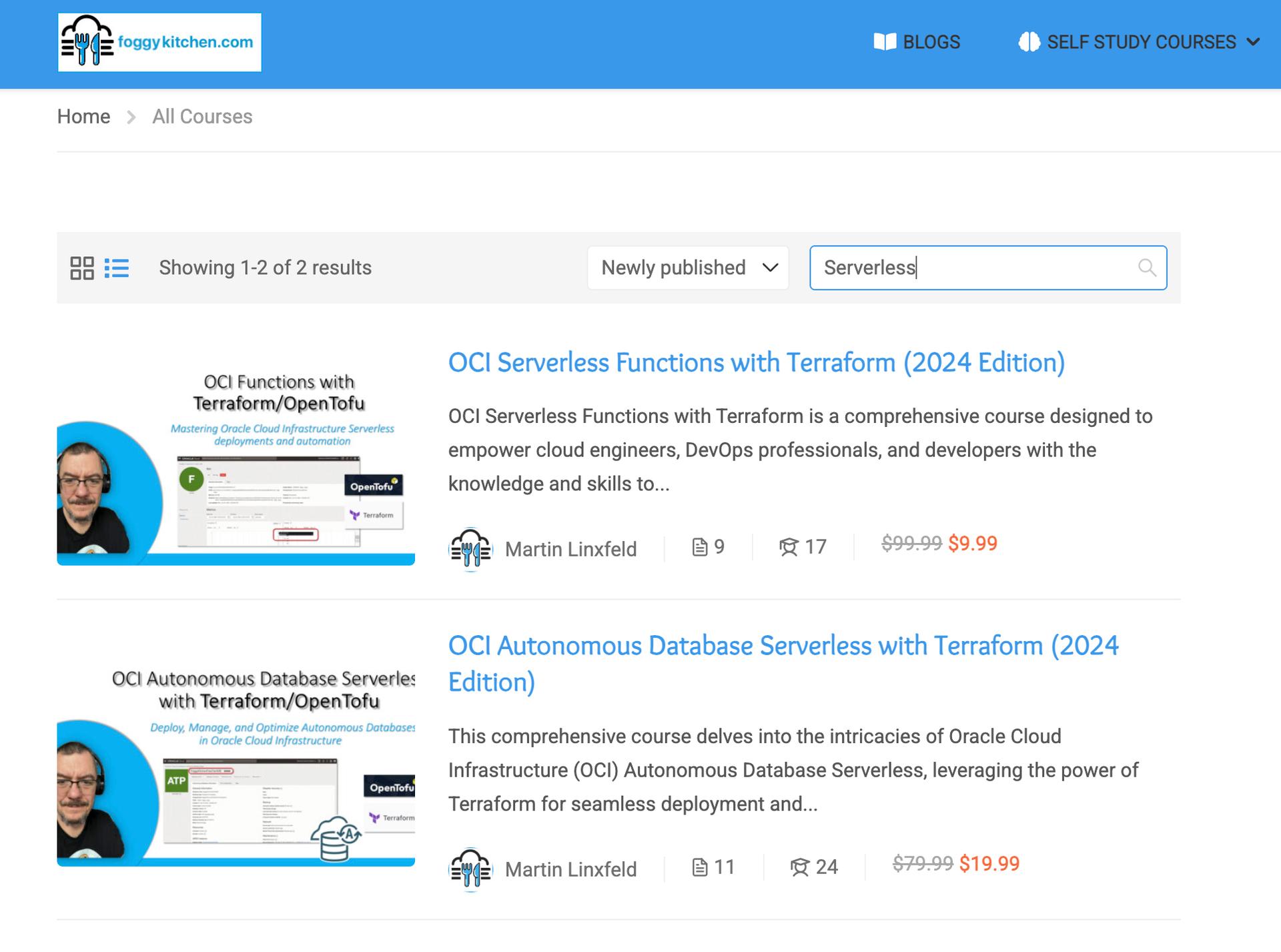This screenshot has height=952, width=1281.
Task: Click the lessons document icon showing 11
Action: [x=699, y=868]
